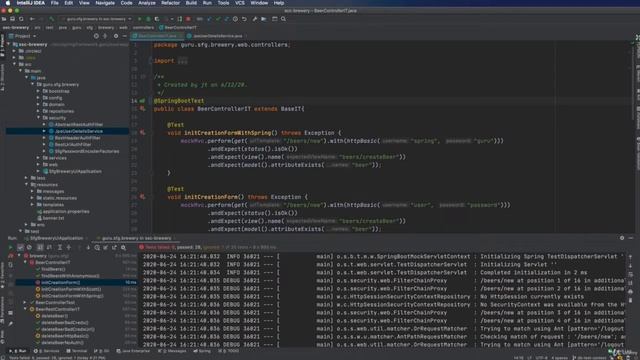The height and width of the screenshot is (360, 640).
Task: Toggle Sort by Duration in test runner
Action: 49,247
